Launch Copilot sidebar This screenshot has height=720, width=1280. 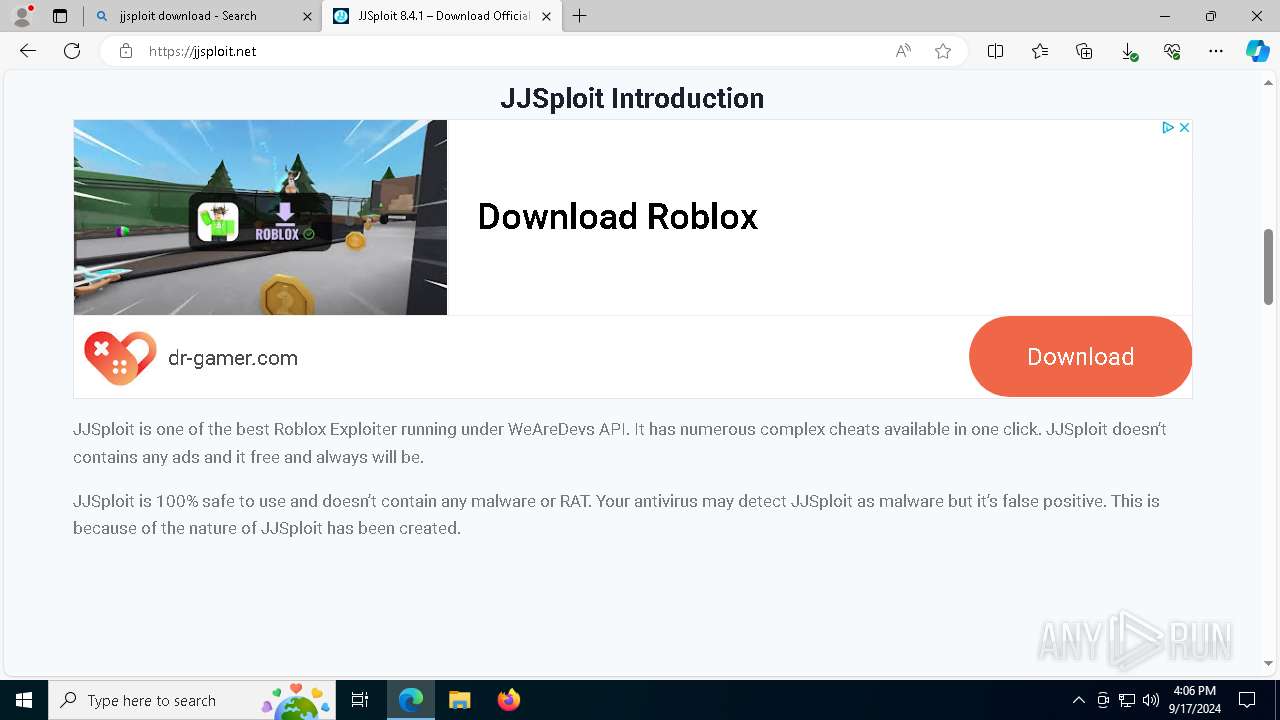[1257, 51]
